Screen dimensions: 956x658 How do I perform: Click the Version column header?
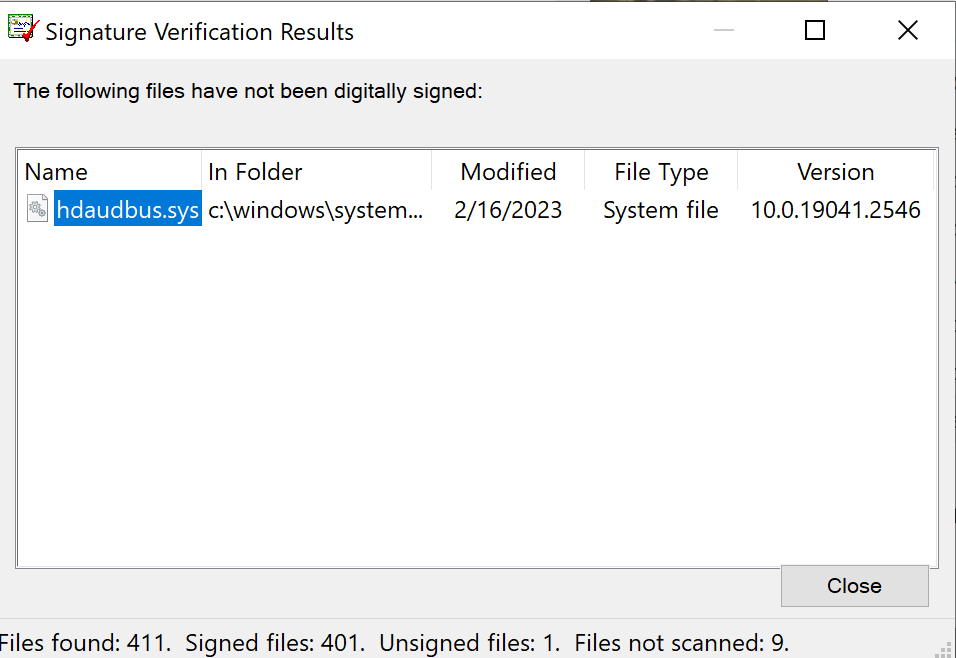835,172
